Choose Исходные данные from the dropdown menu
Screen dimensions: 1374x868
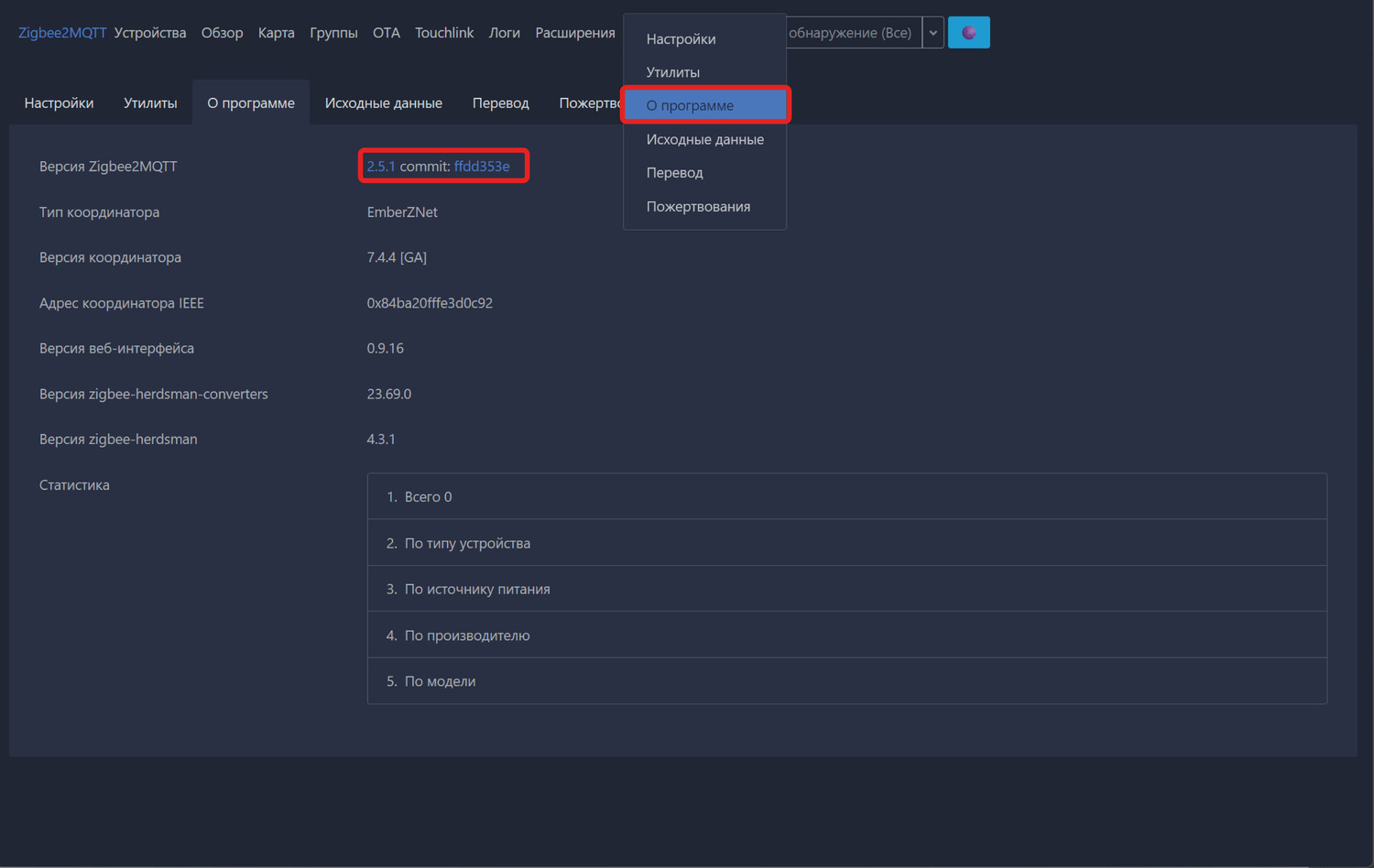tap(704, 139)
